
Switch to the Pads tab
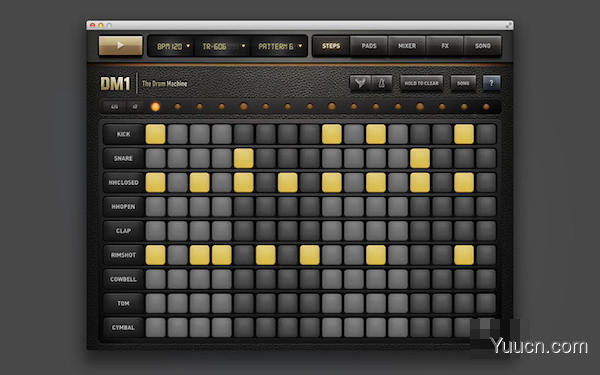tap(369, 46)
